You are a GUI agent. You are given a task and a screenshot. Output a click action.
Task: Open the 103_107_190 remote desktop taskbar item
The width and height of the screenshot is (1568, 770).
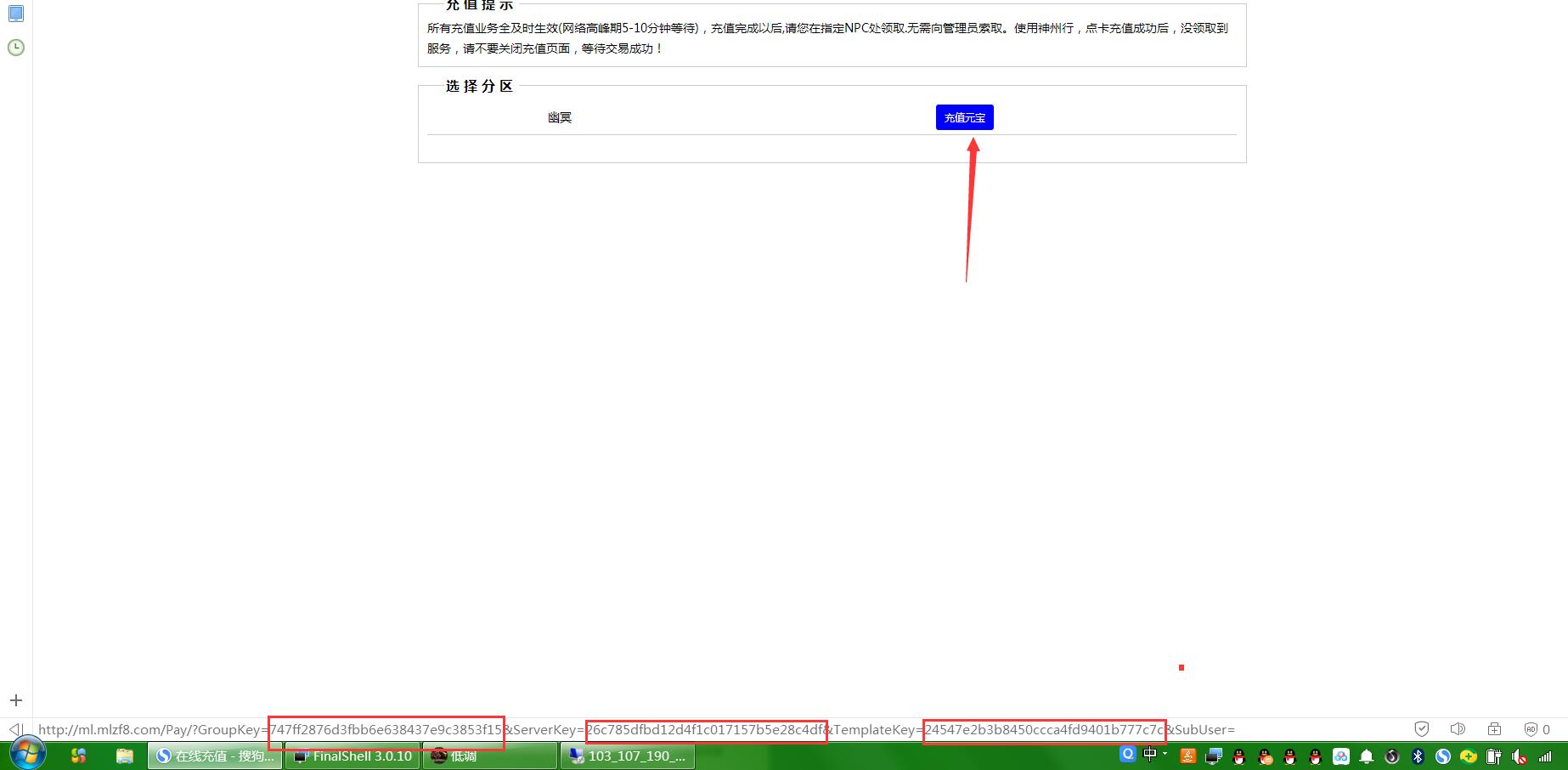[x=627, y=756]
